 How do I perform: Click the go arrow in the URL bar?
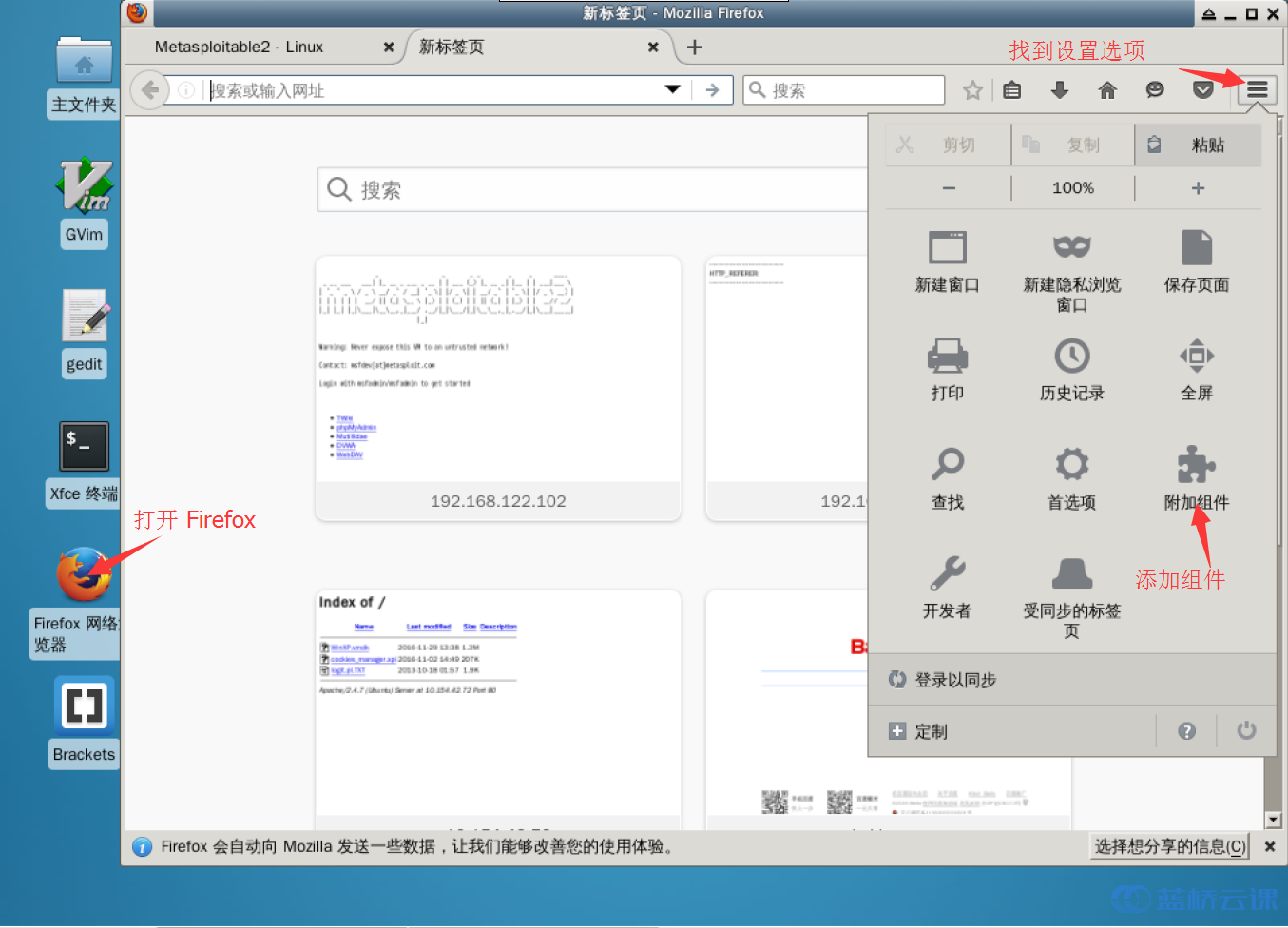point(712,90)
